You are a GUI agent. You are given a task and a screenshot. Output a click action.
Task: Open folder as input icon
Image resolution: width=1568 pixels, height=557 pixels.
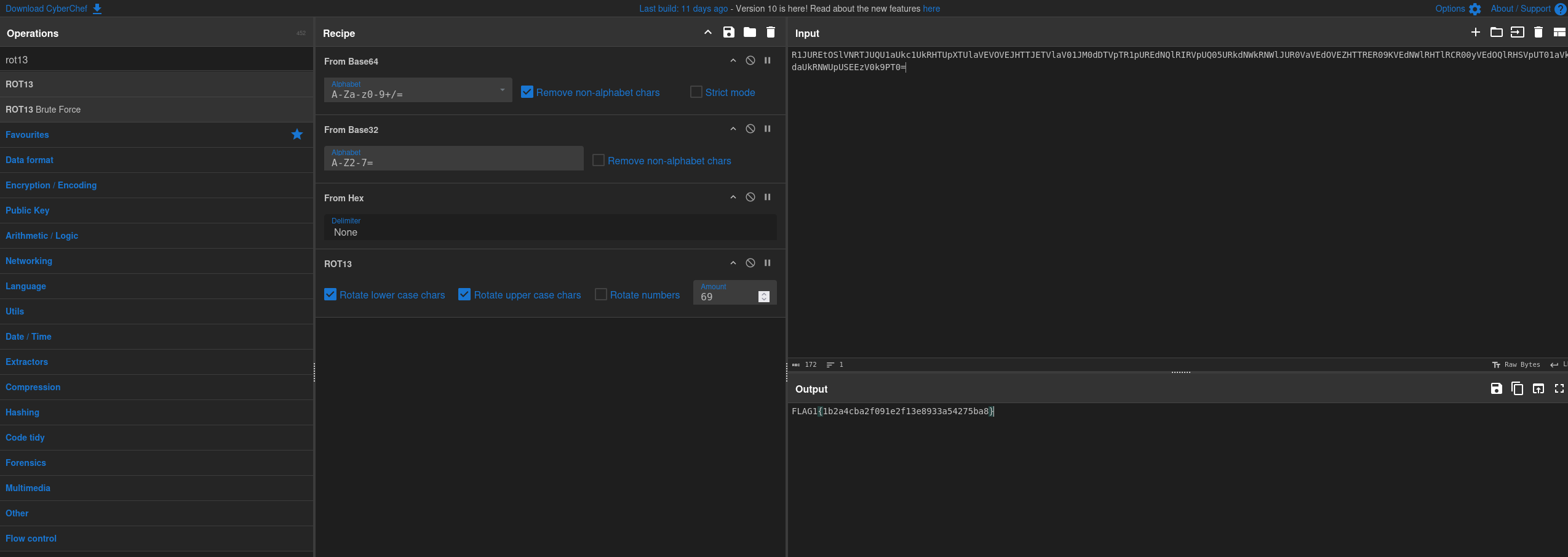click(1496, 33)
